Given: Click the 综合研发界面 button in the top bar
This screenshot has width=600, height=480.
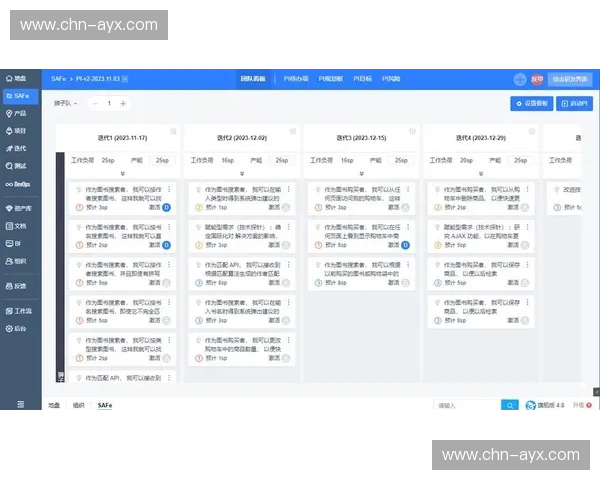Looking at the screenshot, I should [570, 79].
